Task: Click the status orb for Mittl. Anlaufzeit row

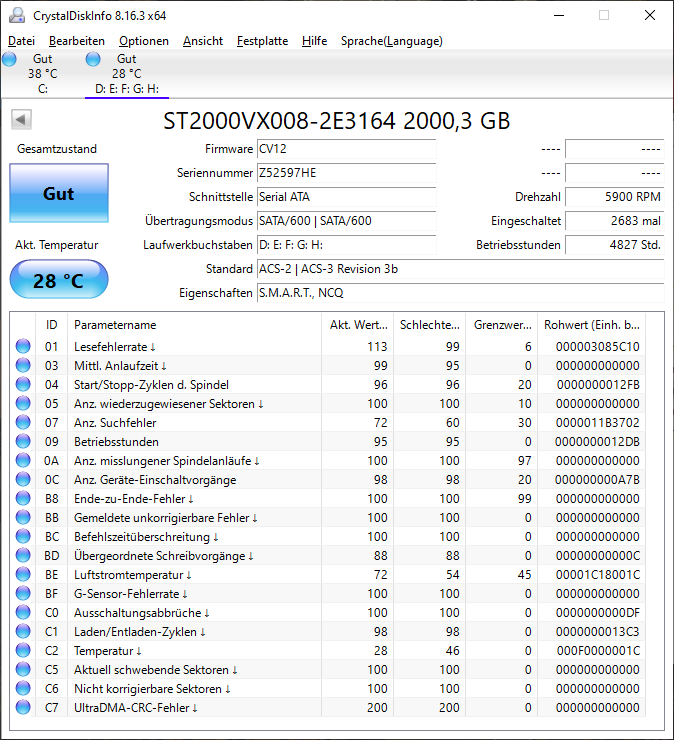Action: (x=23, y=365)
